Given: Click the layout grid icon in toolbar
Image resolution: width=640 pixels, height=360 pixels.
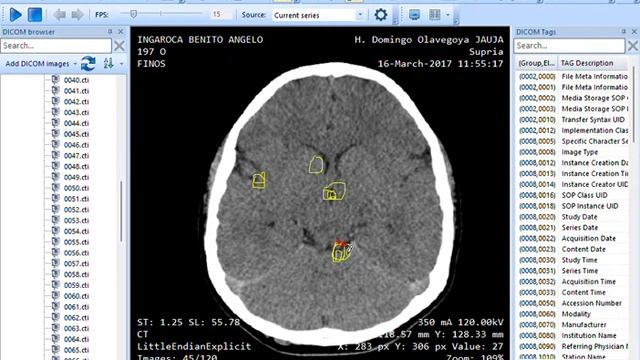Looking at the screenshot, I should [x=435, y=15].
